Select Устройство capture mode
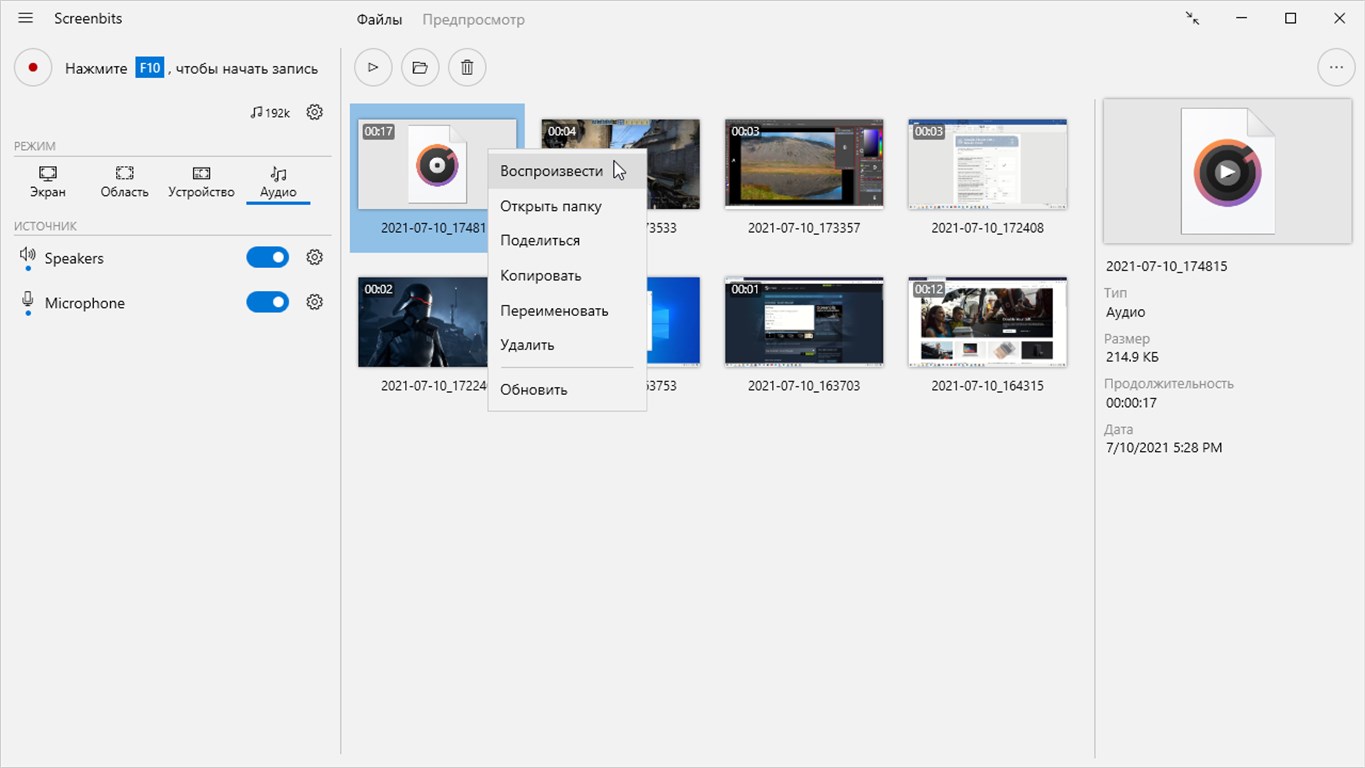The image size is (1365, 768). [201, 182]
